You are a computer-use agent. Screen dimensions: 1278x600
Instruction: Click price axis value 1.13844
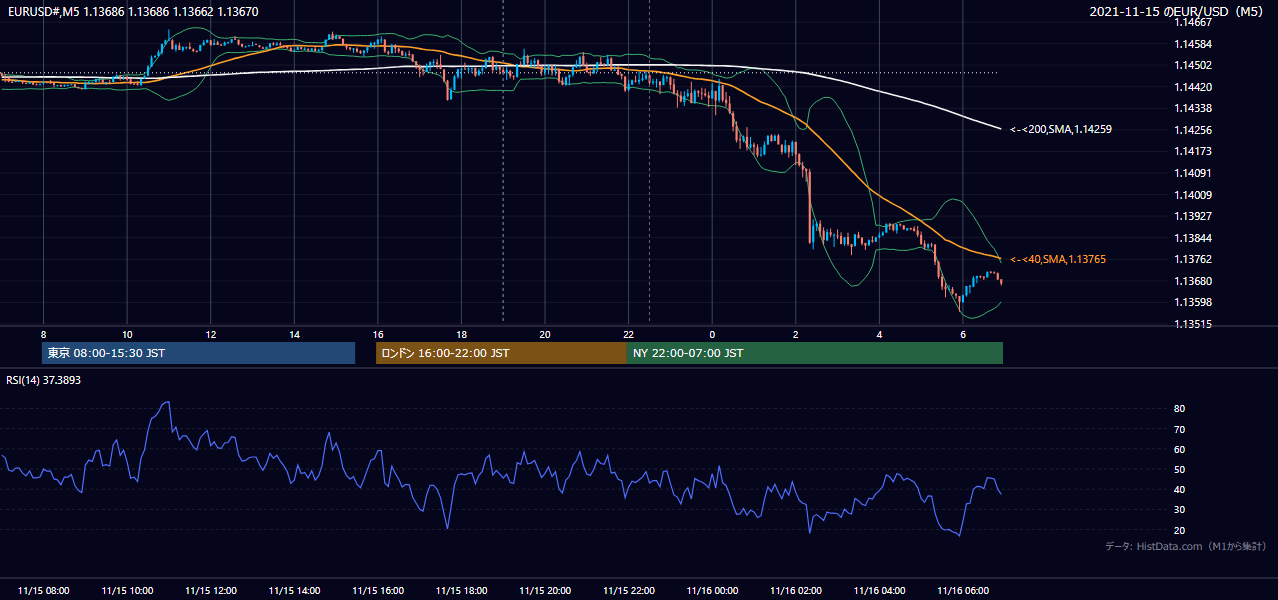pos(1193,239)
